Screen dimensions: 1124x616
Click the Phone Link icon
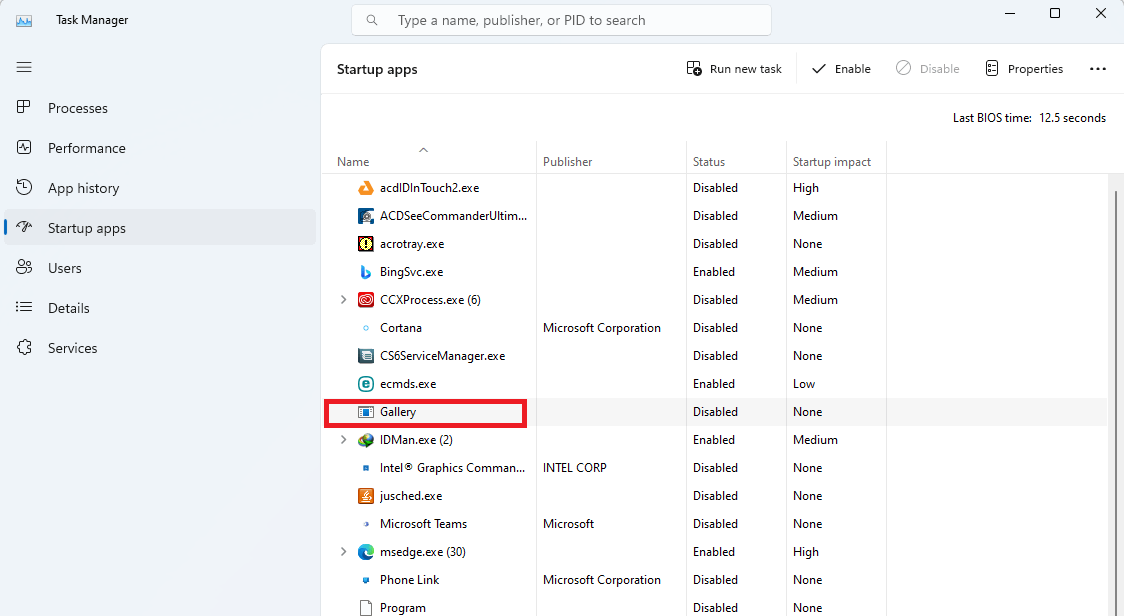pyautogui.click(x=366, y=579)
